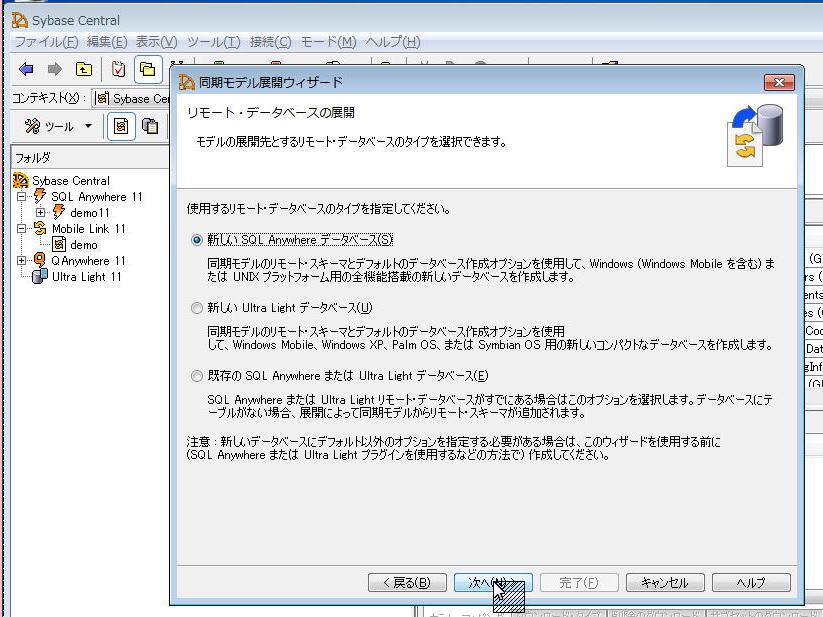This screenshot has width=823, height=617.
Task: Click the キャンセル button in wizard
Action: pyautogui.click(x=664, y=583)
